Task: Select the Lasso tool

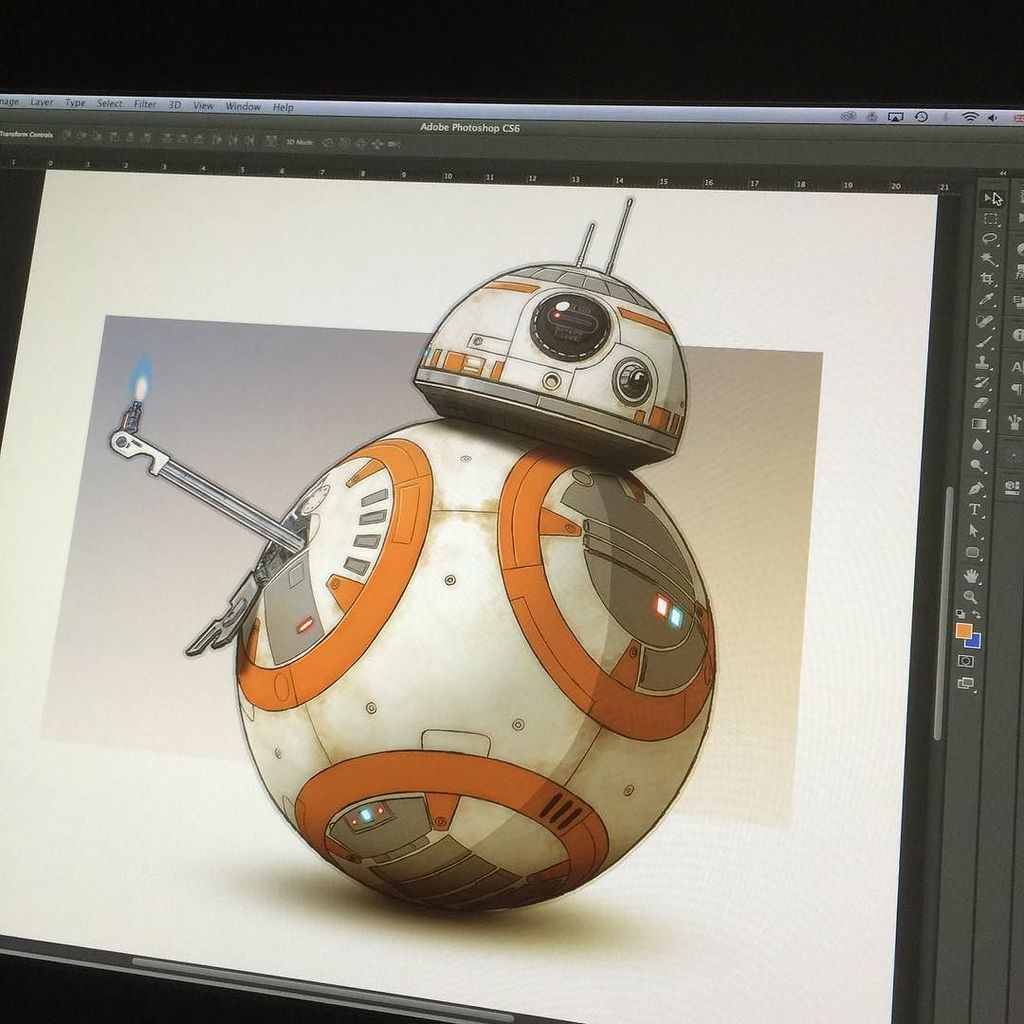Action: 991,239
